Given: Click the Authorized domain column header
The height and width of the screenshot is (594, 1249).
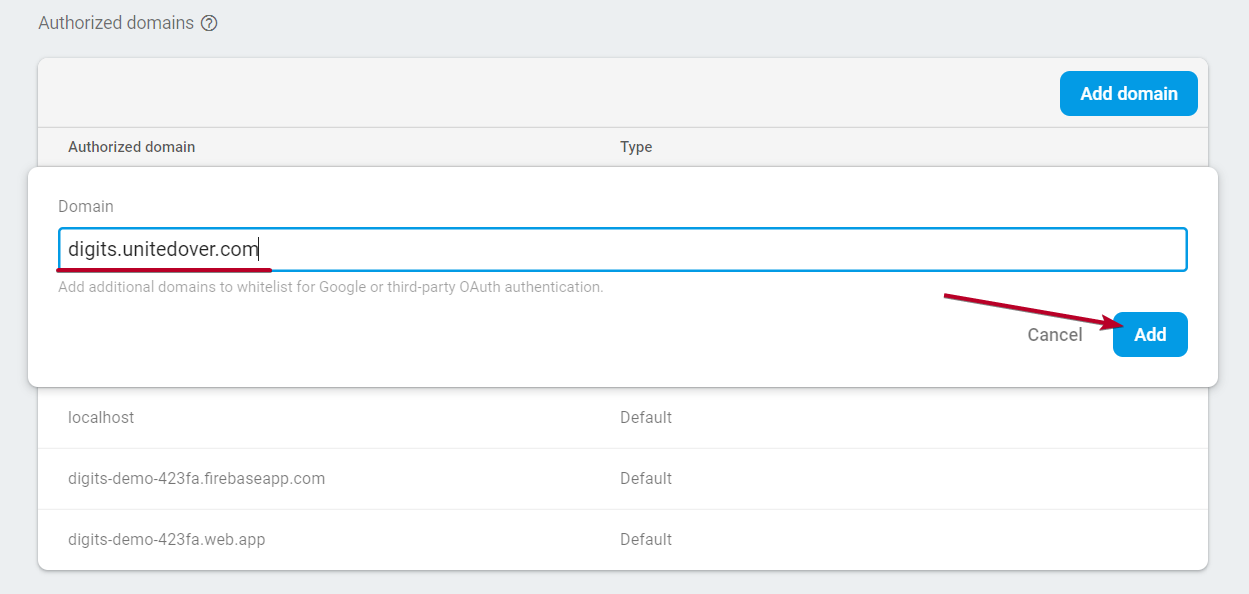Looking at the screenshot, I should pos(131,147).
